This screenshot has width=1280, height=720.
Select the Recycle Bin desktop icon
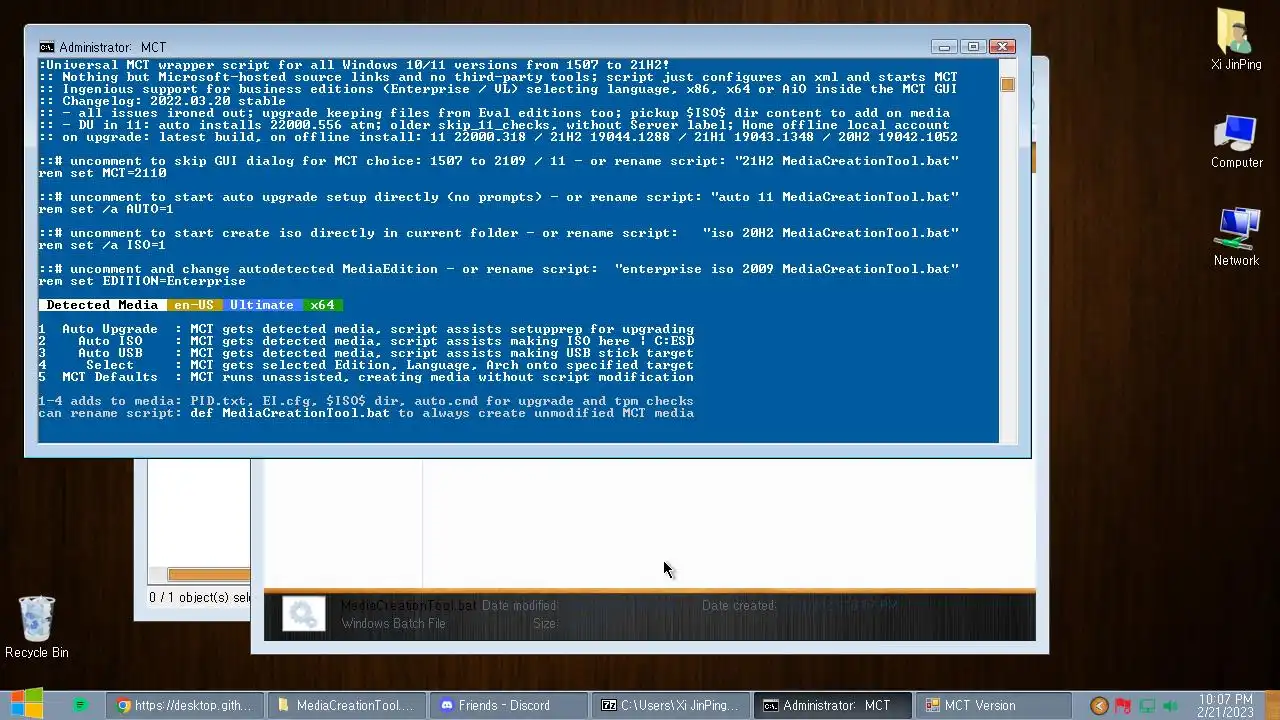tap(37, 627)
